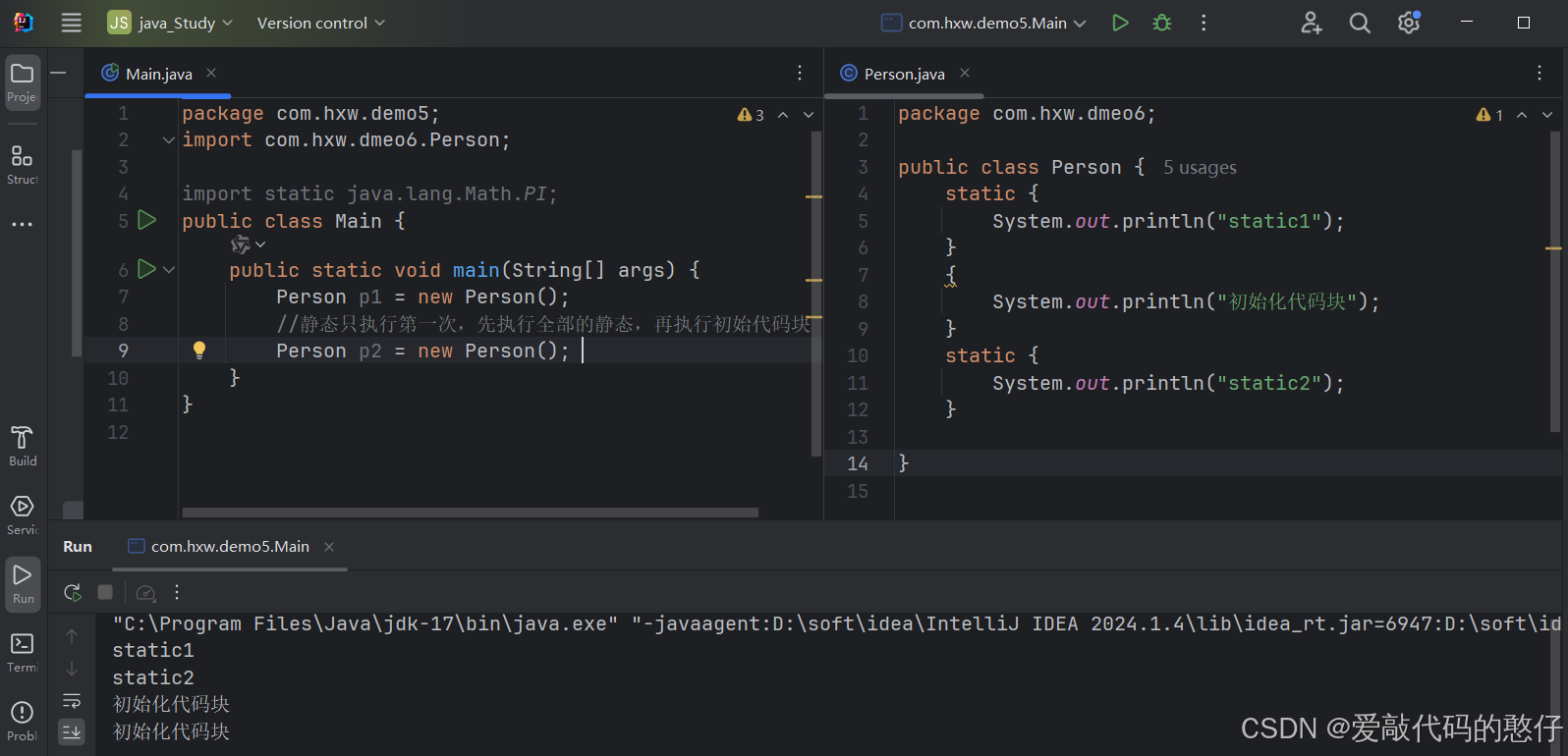Debug the current configuration with the bug icon
Viewport: 1568px width, 756px height.
[x=1162, y=23]
